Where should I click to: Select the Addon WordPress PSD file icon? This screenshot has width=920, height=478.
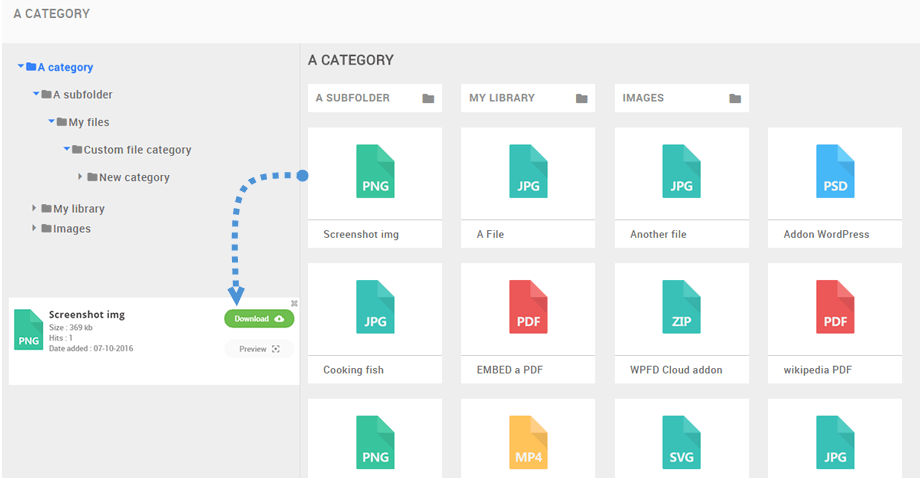pyautogui.click(x=835, y=171)
